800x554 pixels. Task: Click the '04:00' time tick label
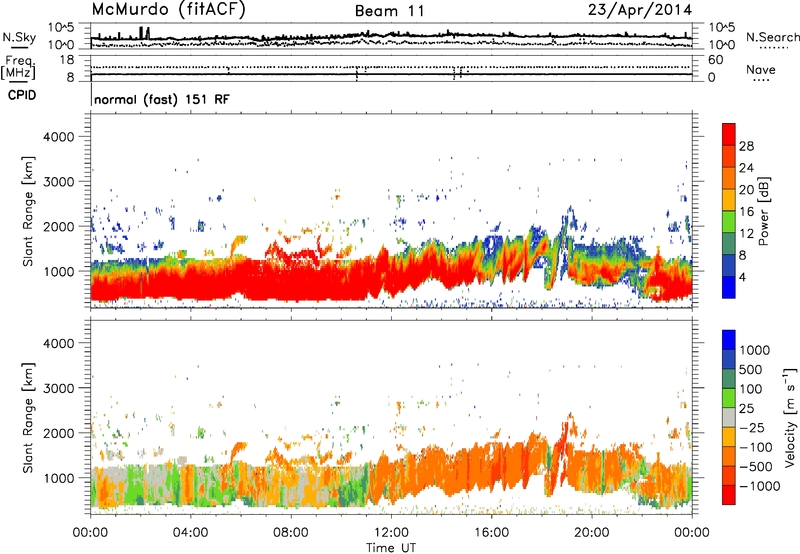click(x=190, y=533)
